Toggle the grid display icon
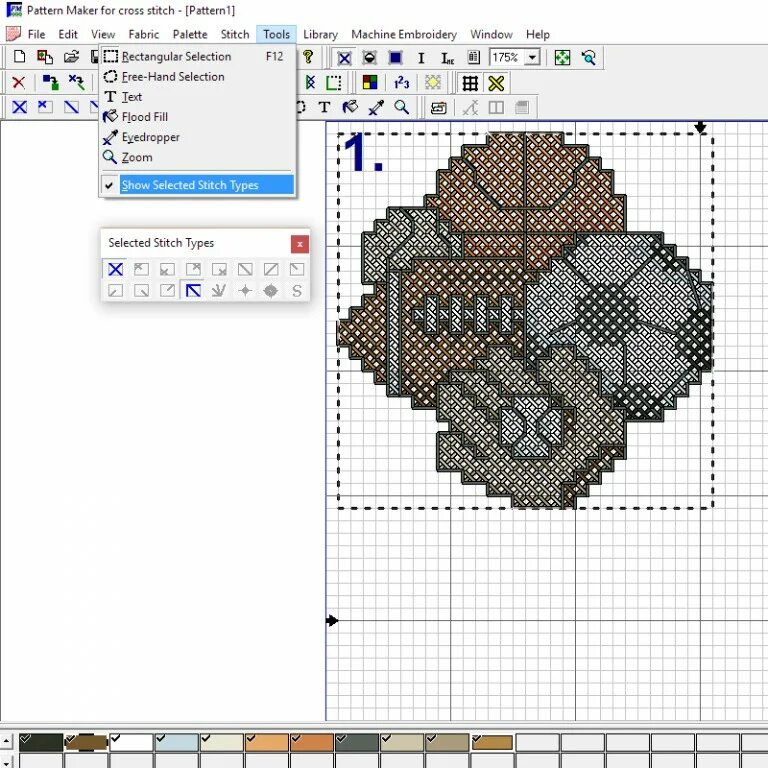 click(x=470, y=83)
